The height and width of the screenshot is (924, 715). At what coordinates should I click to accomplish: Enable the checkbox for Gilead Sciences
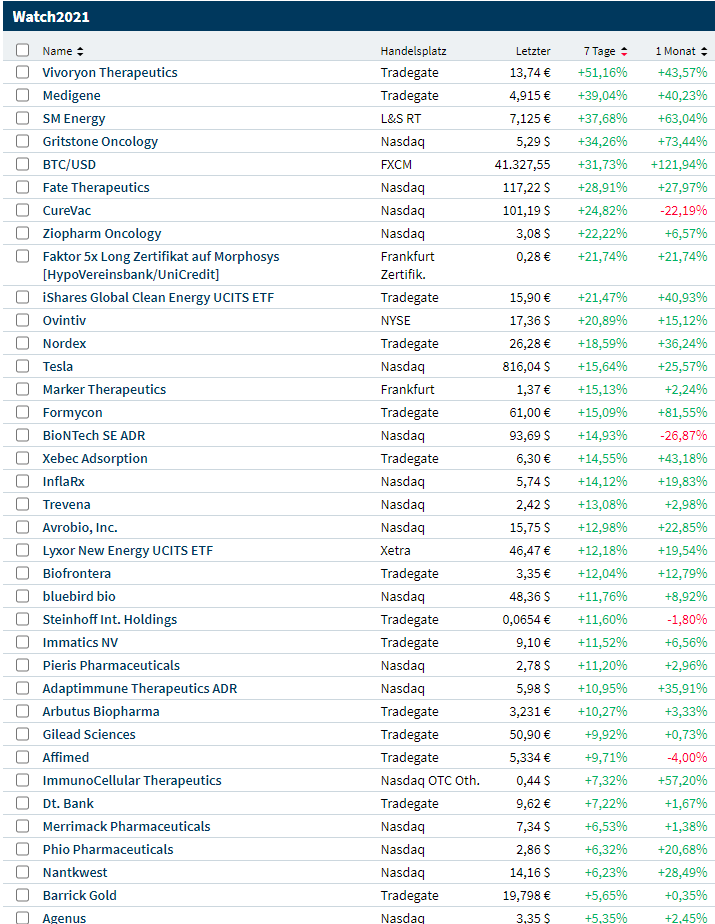(23, 735)
